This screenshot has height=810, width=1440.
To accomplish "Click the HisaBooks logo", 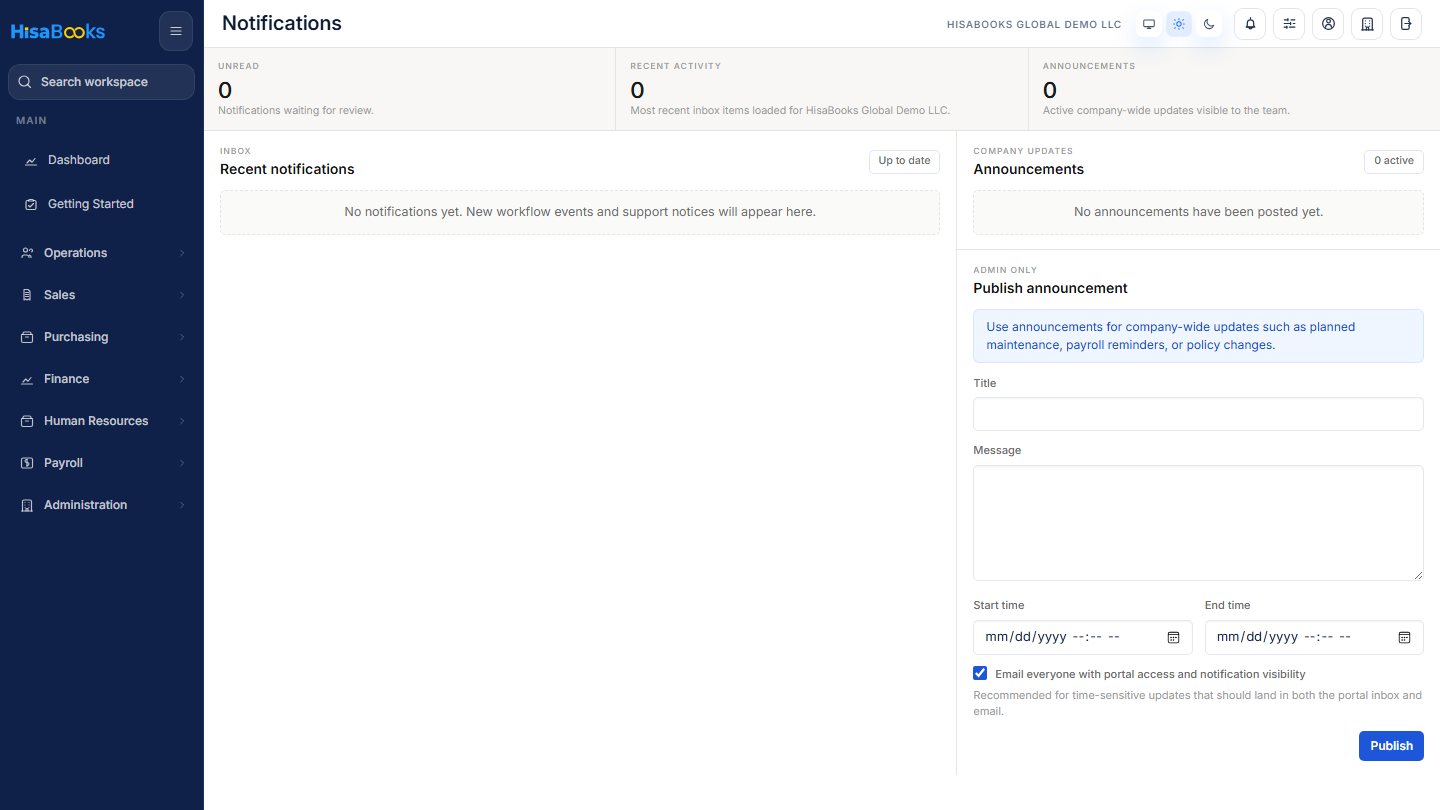I will [58, 31].
